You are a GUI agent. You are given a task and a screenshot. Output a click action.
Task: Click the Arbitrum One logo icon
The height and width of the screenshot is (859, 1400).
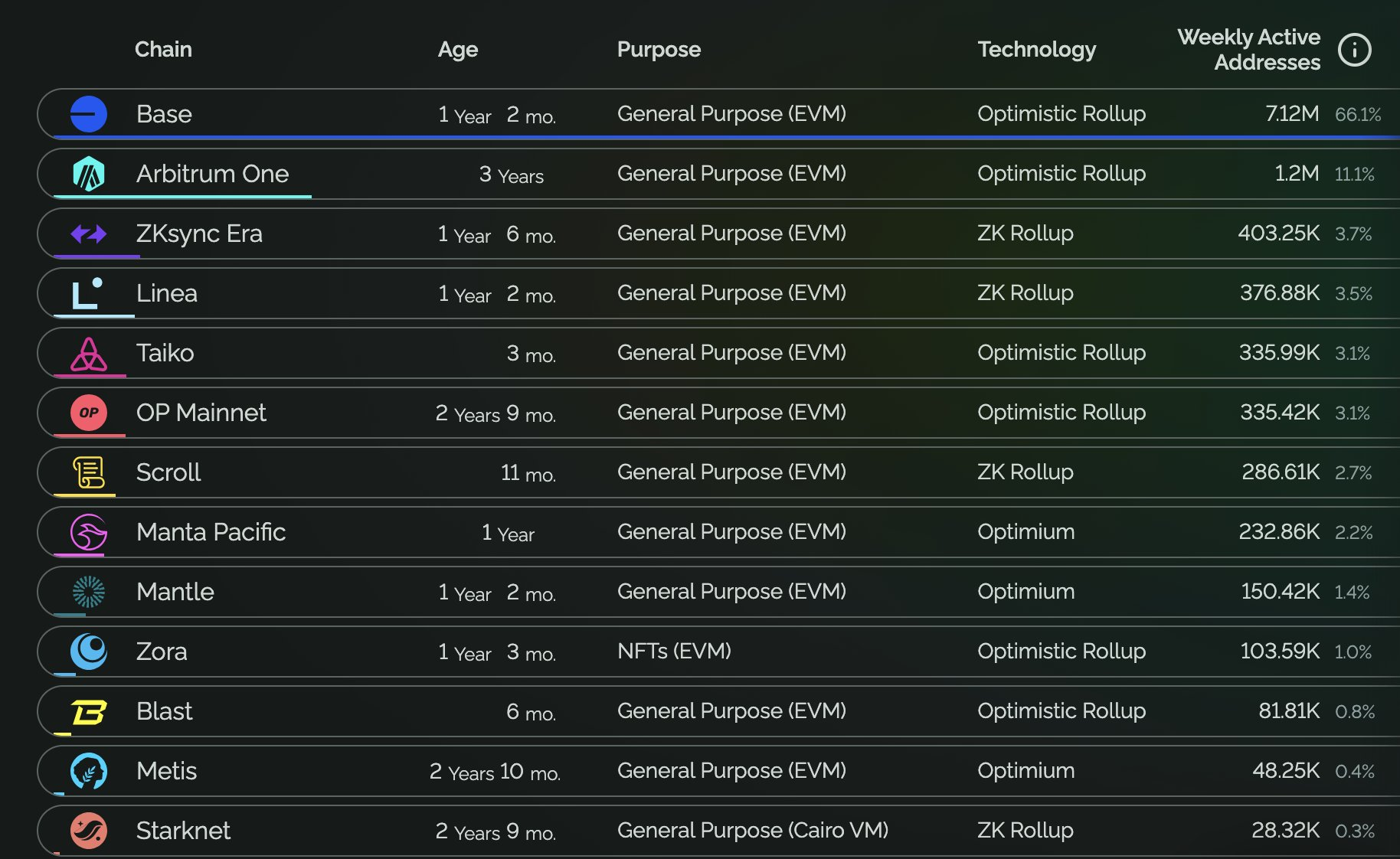pos(89,174)
